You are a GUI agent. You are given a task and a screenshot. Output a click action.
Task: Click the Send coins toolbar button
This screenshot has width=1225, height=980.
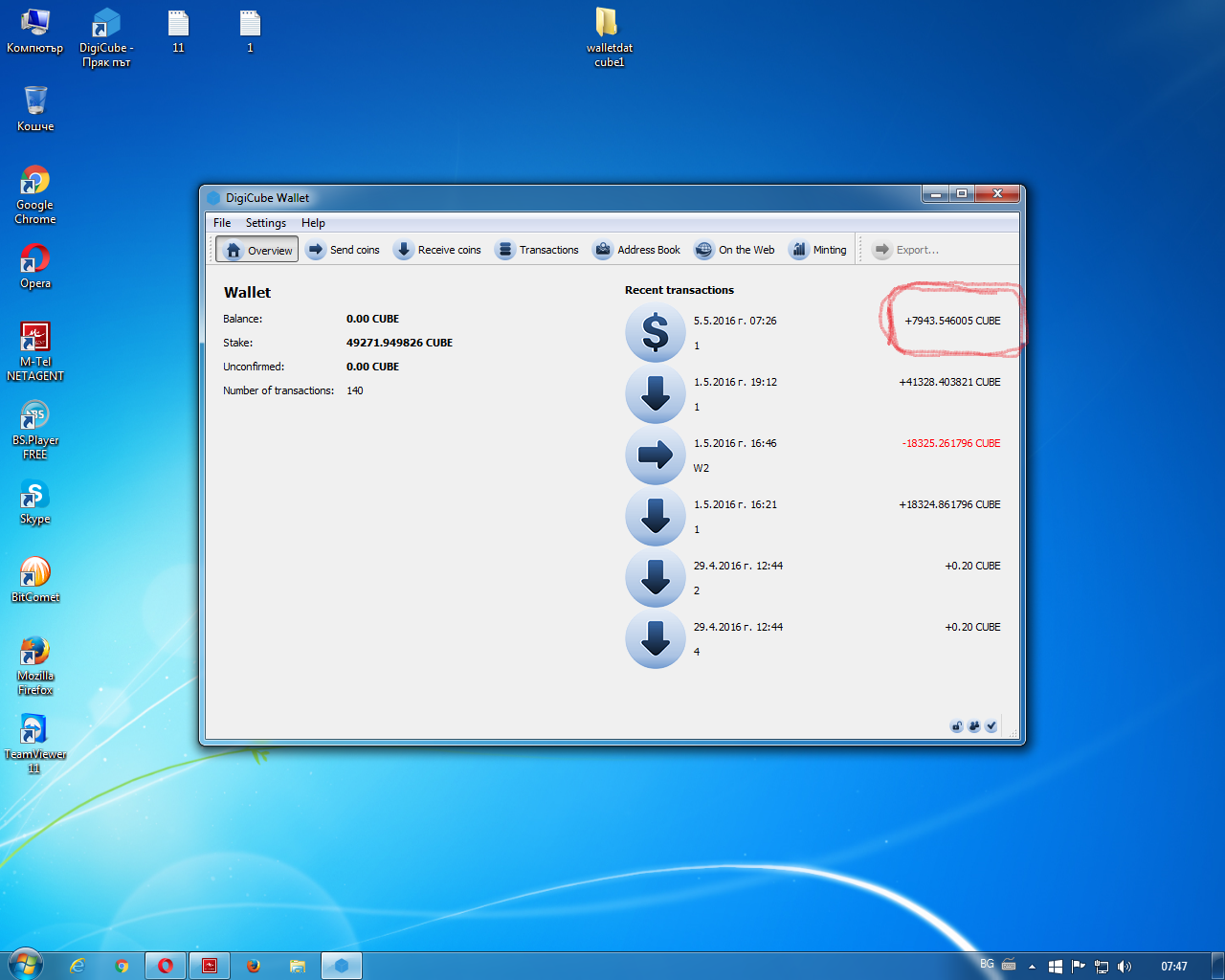(343, 250)
